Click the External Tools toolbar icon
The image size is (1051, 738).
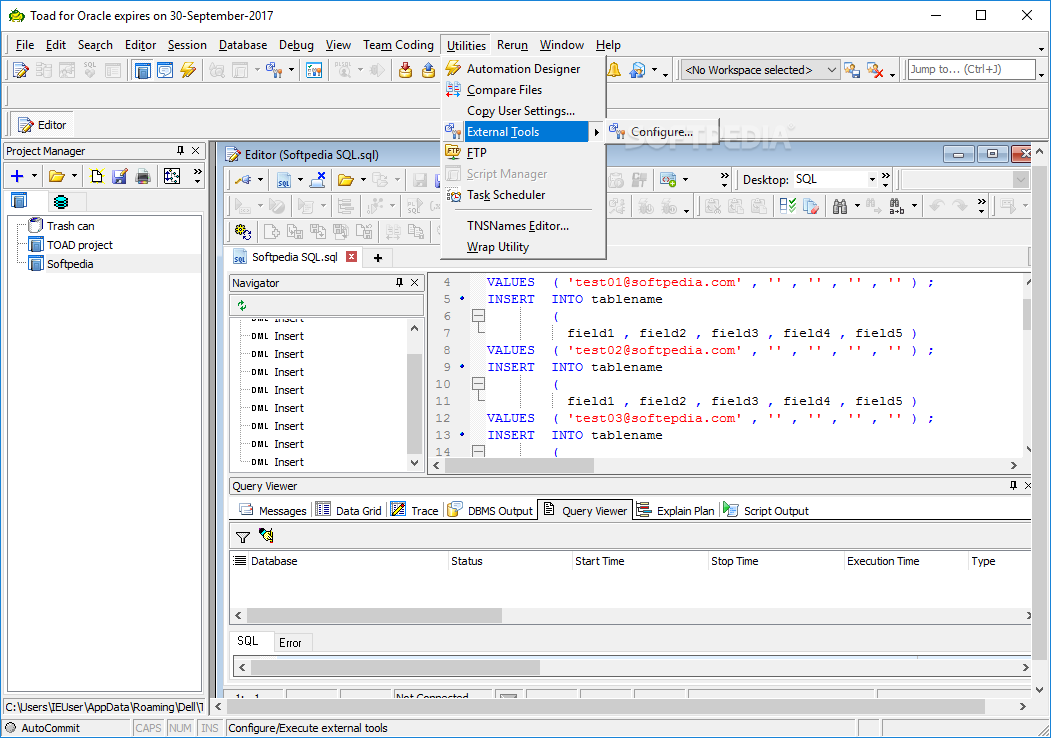(x=274, y=70)
